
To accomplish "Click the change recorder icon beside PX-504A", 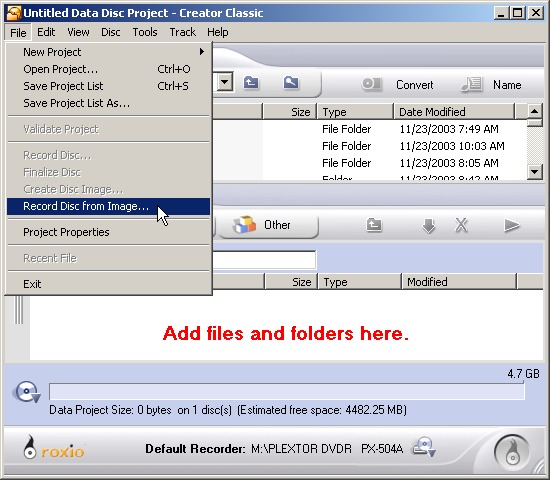I will pyautogui.click(x=424, y=447).
